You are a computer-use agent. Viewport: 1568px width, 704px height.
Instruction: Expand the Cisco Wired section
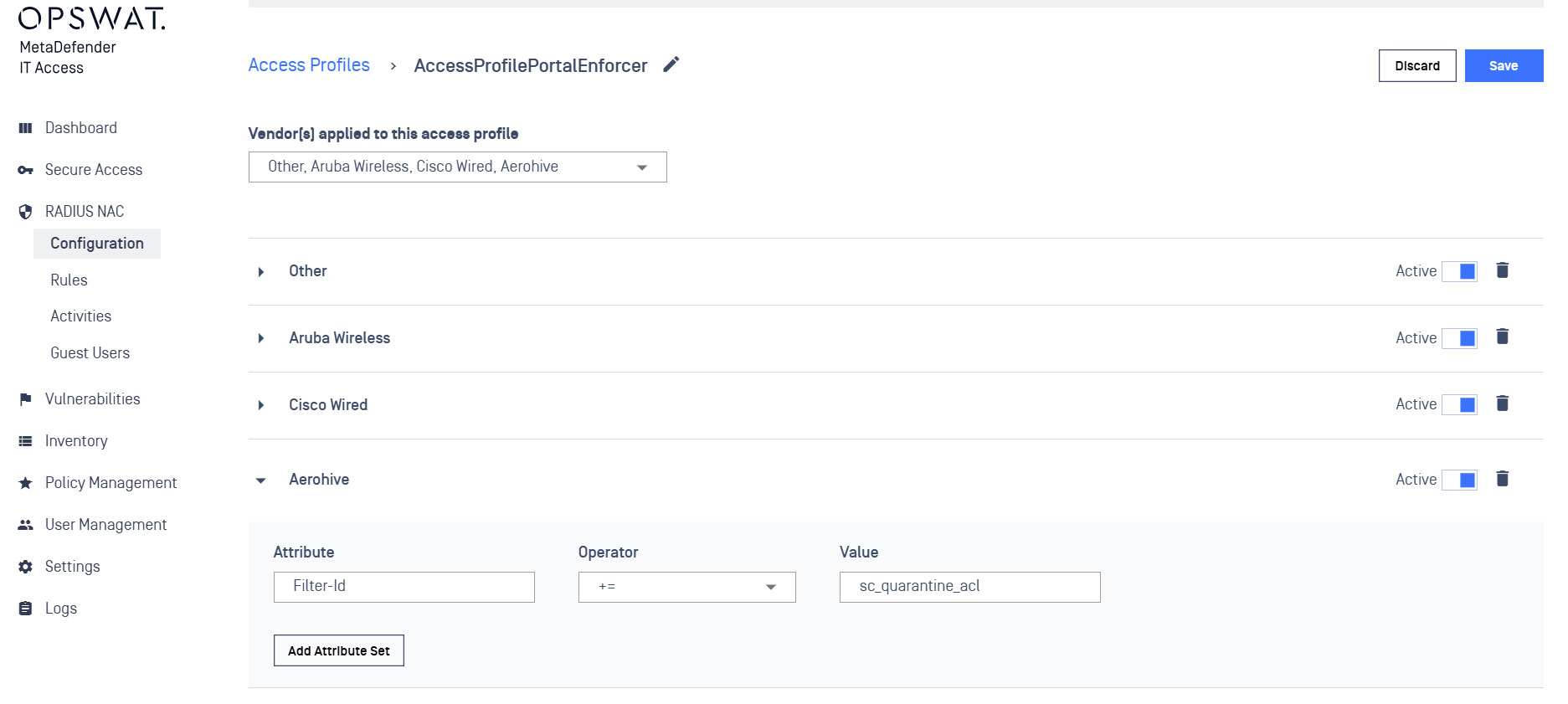(261, 405)
